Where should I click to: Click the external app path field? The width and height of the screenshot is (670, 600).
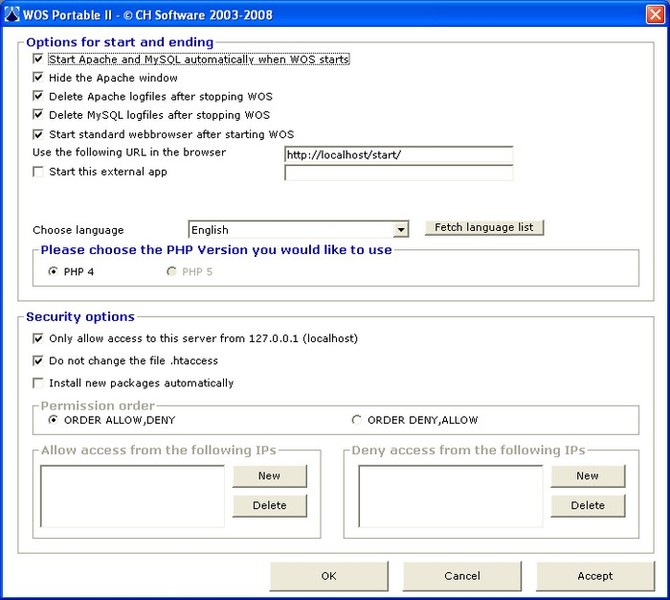[x=398, y=173]
